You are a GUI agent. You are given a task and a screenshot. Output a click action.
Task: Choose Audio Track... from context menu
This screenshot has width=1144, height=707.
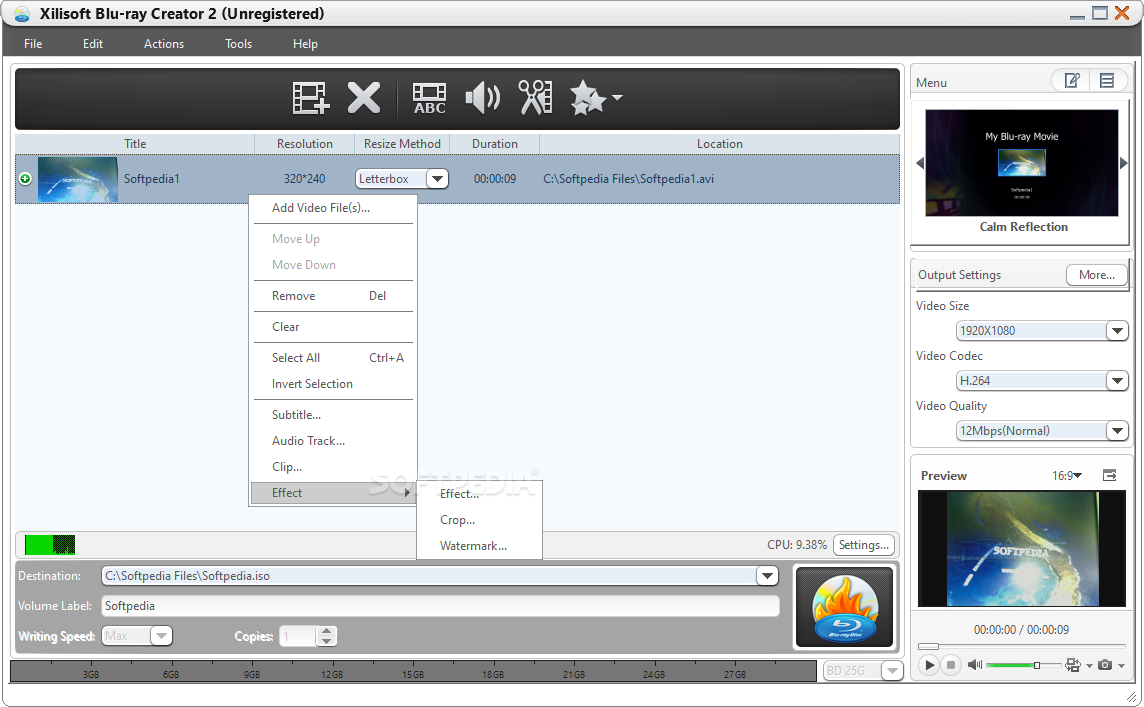333,441
